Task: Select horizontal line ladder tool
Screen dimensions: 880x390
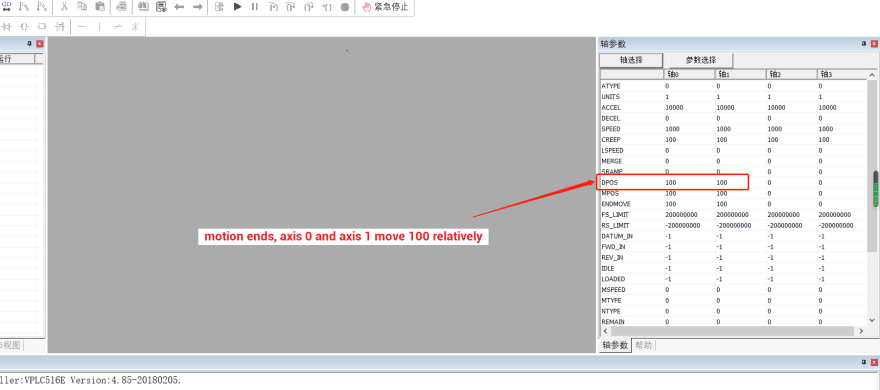Action: (x=82, y=26)
